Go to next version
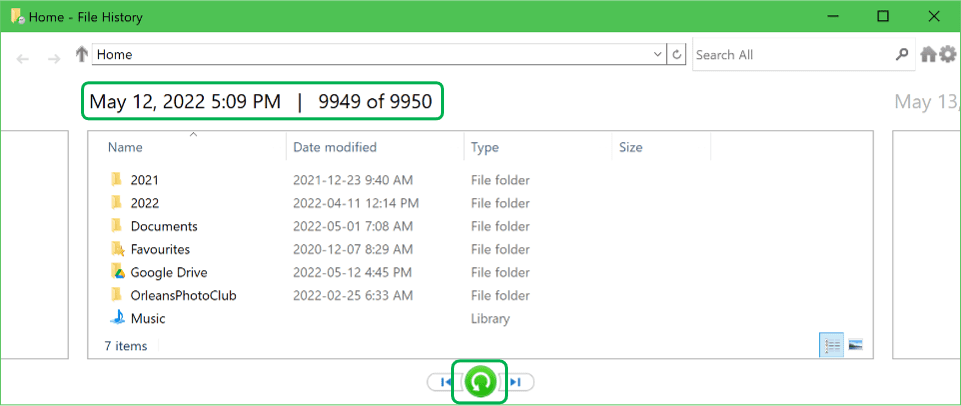The image size is (961, 406). 516,382
